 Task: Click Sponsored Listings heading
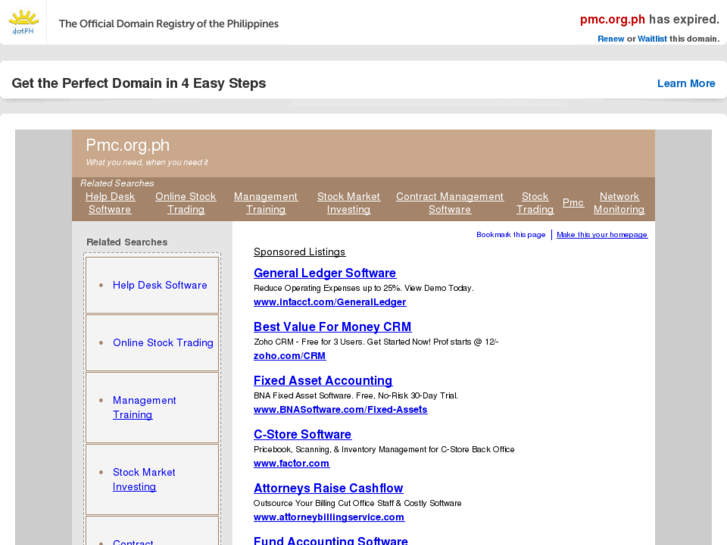(x=299, y=252)
